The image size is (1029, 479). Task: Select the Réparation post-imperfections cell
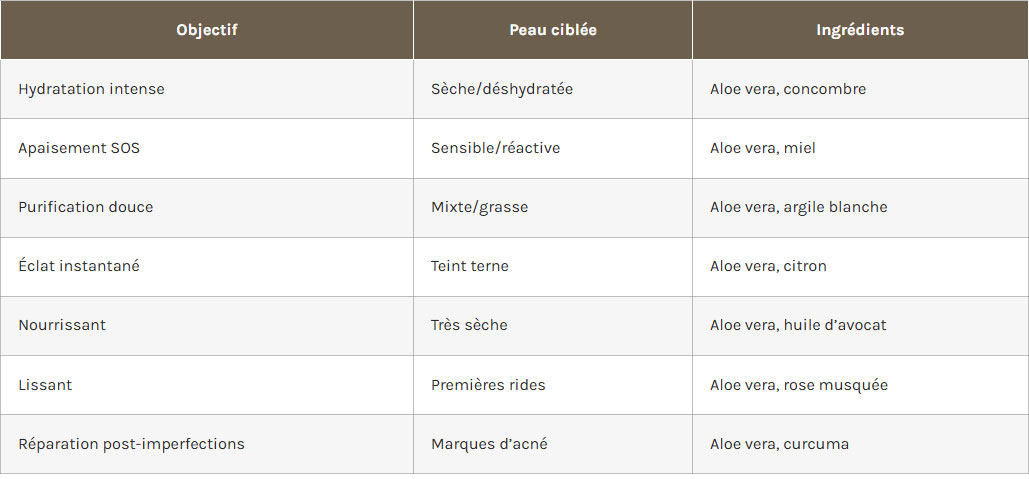click(131, 444)
